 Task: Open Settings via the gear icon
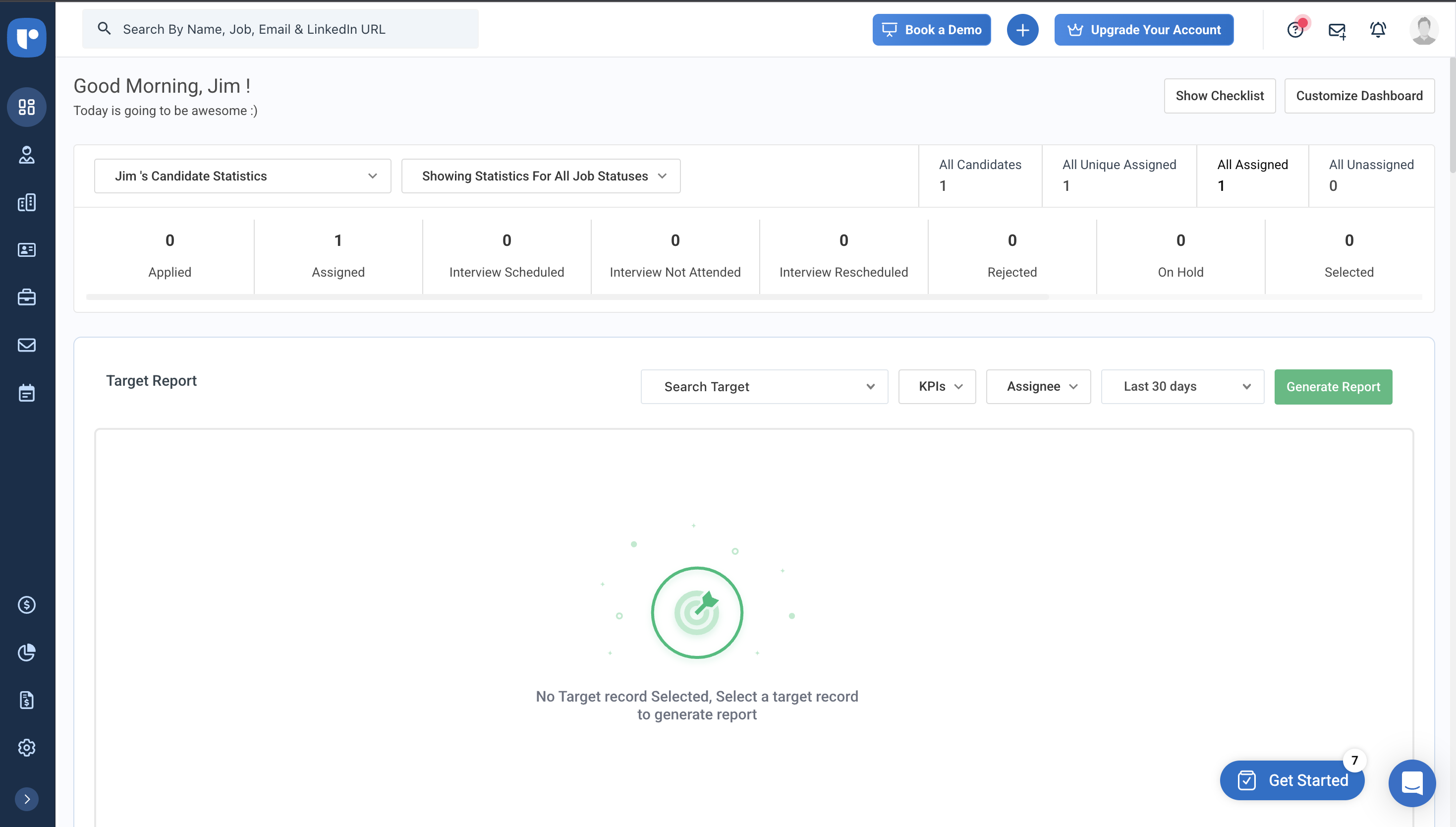(x=27, y=748)
